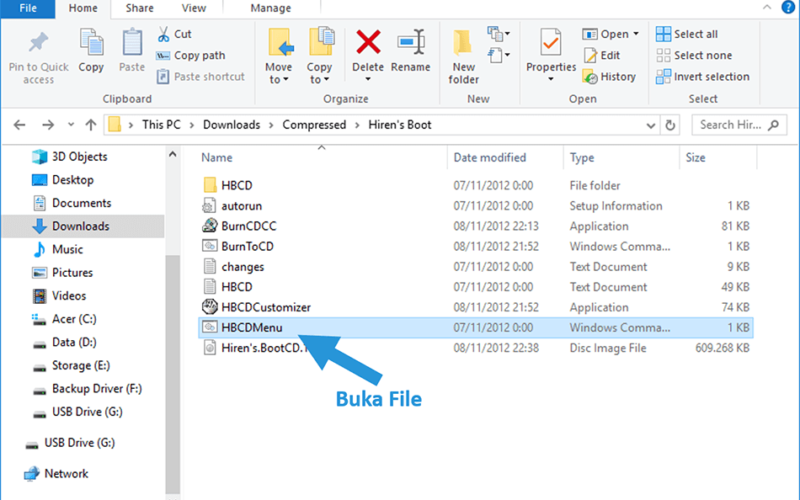This screenshot has width=800, height=500.
Task: Select the BurnCDCC application
Action: pyautogui.click(x=476, y=226)
